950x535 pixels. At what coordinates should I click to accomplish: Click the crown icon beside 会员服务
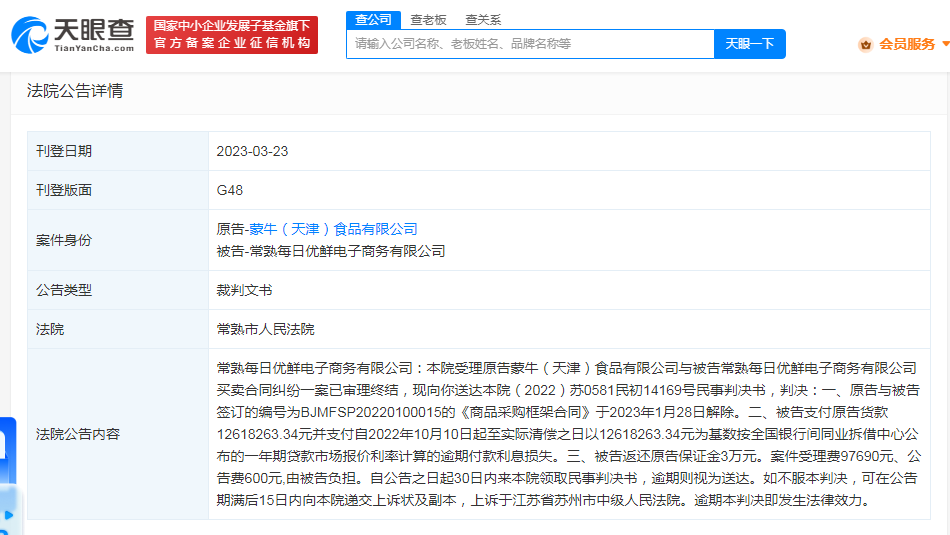pos(866,44)
